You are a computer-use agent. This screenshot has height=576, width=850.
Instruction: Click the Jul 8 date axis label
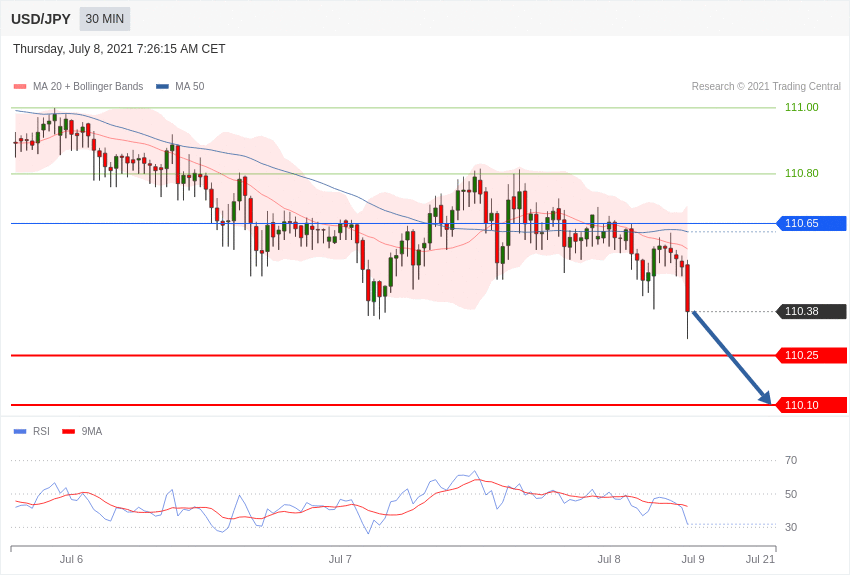pyautogui.click(x=609, y=559)
